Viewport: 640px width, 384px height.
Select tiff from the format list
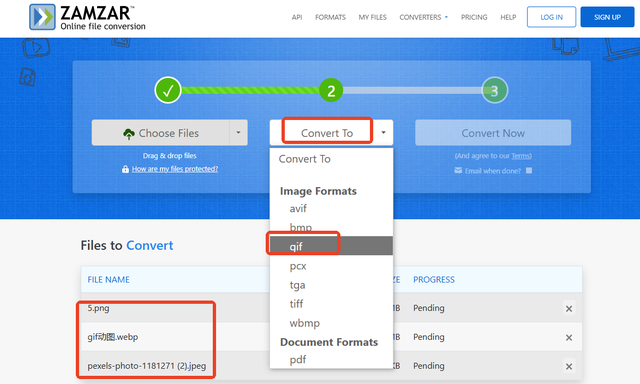331,304
